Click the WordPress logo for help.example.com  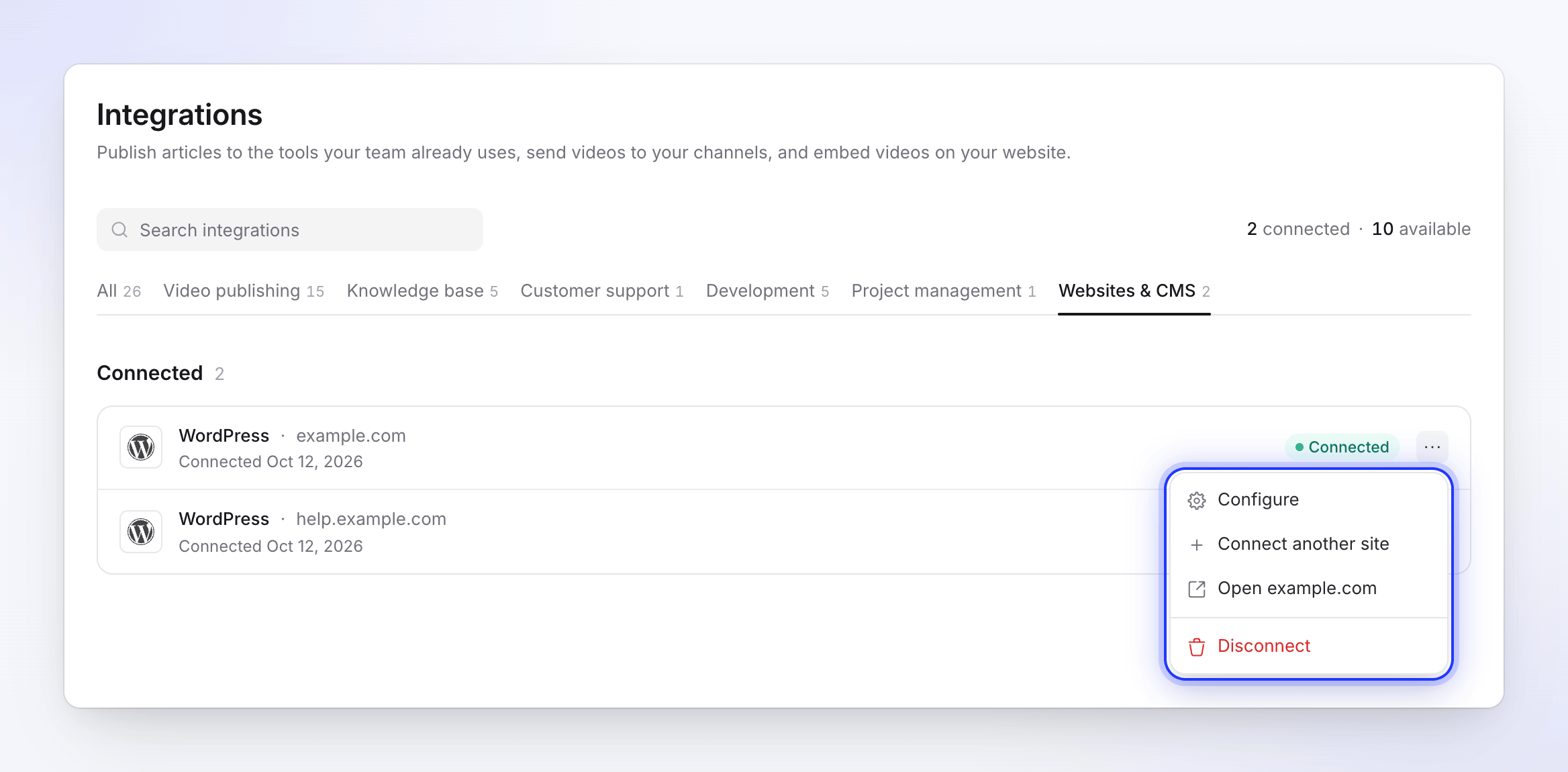pyautogui.click(x=141, y=532)
